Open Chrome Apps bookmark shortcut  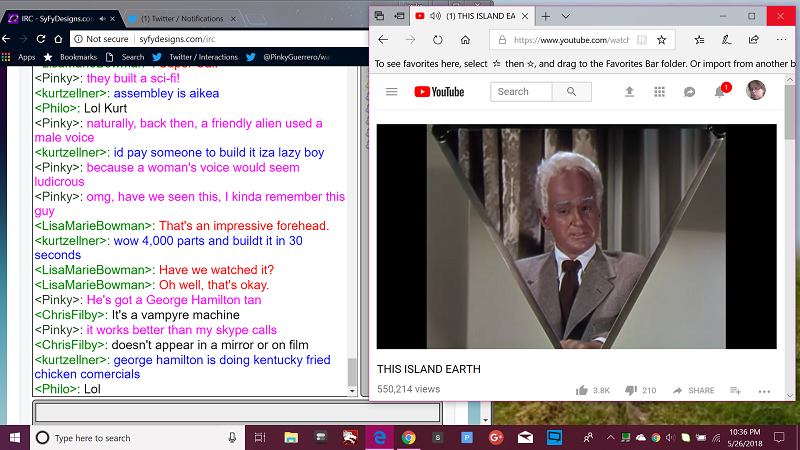coord(19,57)
